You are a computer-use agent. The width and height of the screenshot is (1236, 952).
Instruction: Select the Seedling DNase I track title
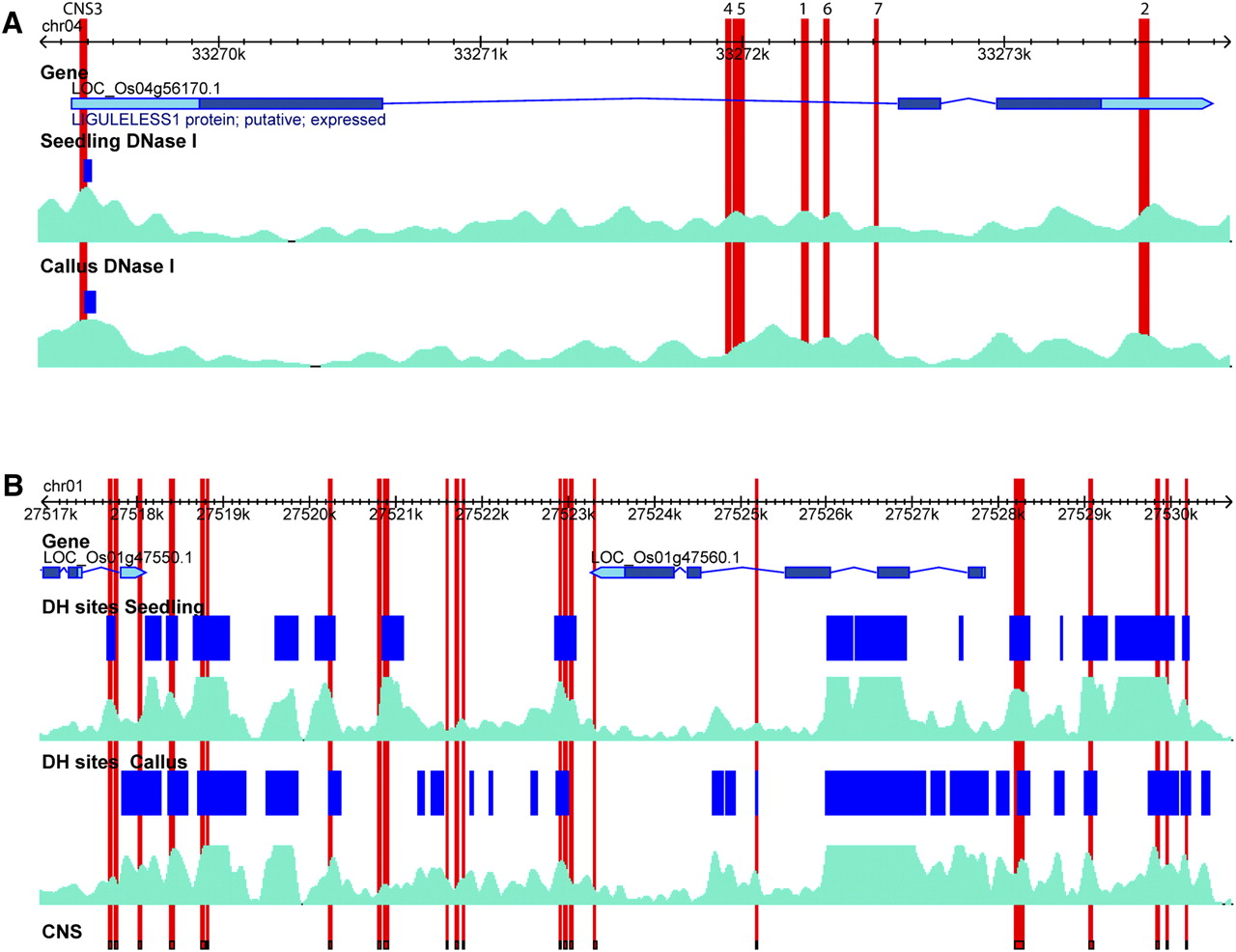click(119, 142)
